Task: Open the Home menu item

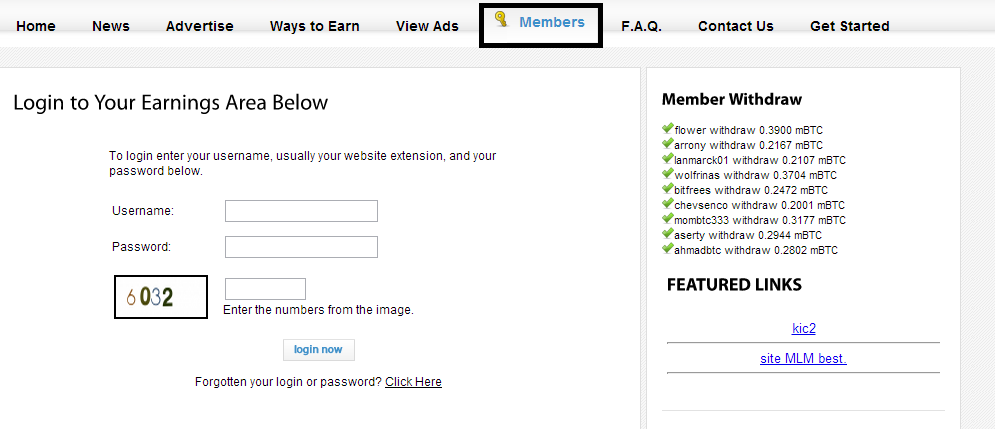Action: [36, 26]
